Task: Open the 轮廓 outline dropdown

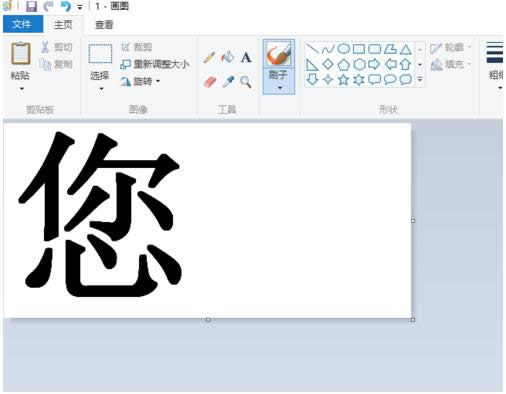Action: pyautogui.click(x=450, y=48)
